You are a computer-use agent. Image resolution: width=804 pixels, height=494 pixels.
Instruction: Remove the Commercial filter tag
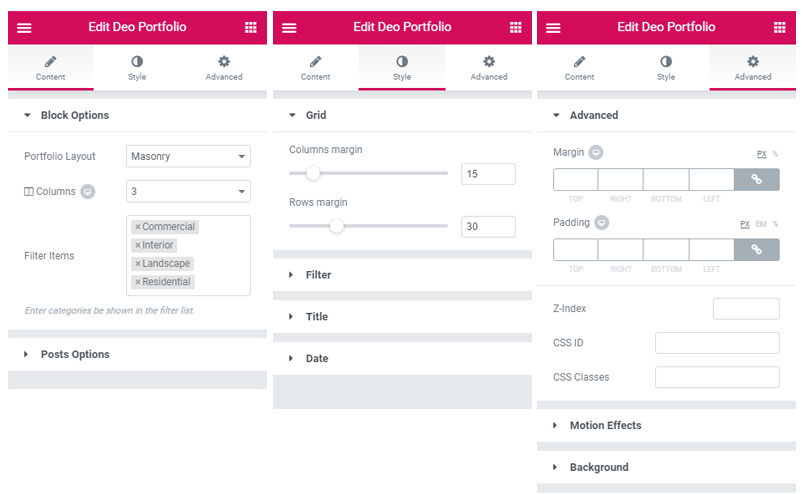pyautogui.click(x=138, y=227)
